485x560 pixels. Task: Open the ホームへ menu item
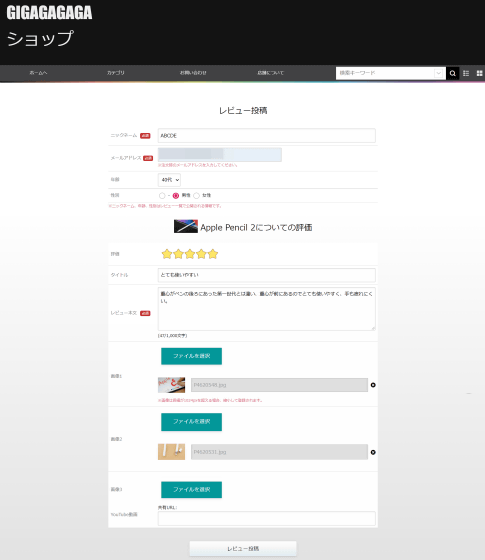38,73
